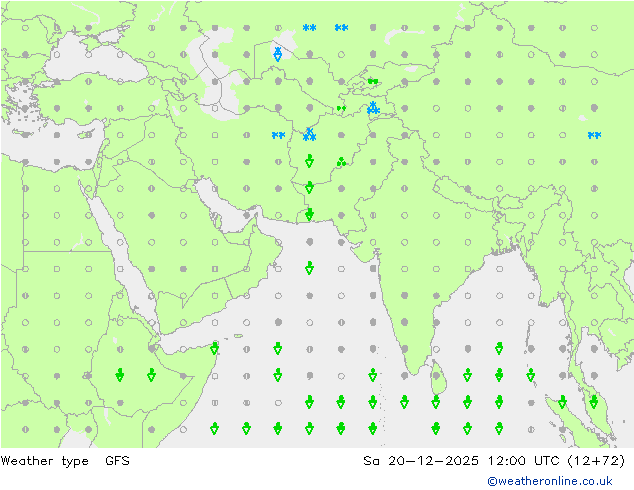Click the rain shower symbol at Somalia's northeastern tip
This screenshot has width=634, height=490.
coord(215,348)
